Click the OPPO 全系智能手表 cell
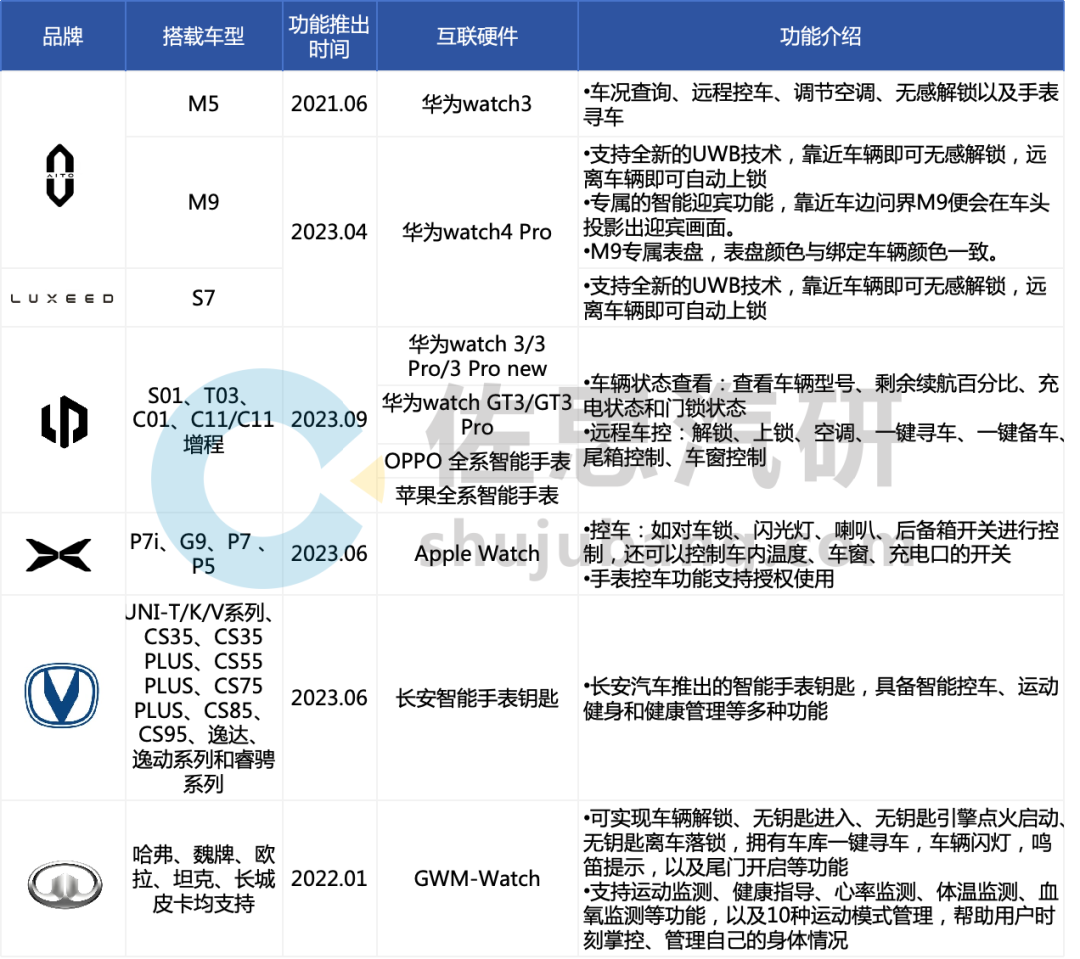Screen dimensions: 1080x959 click(x=477, y=462)
